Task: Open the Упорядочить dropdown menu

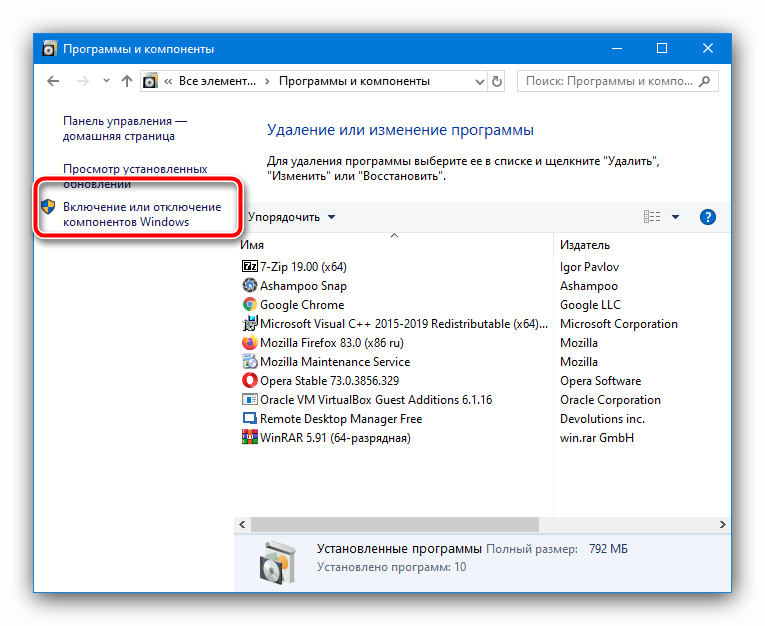Action: pos(291,217)
